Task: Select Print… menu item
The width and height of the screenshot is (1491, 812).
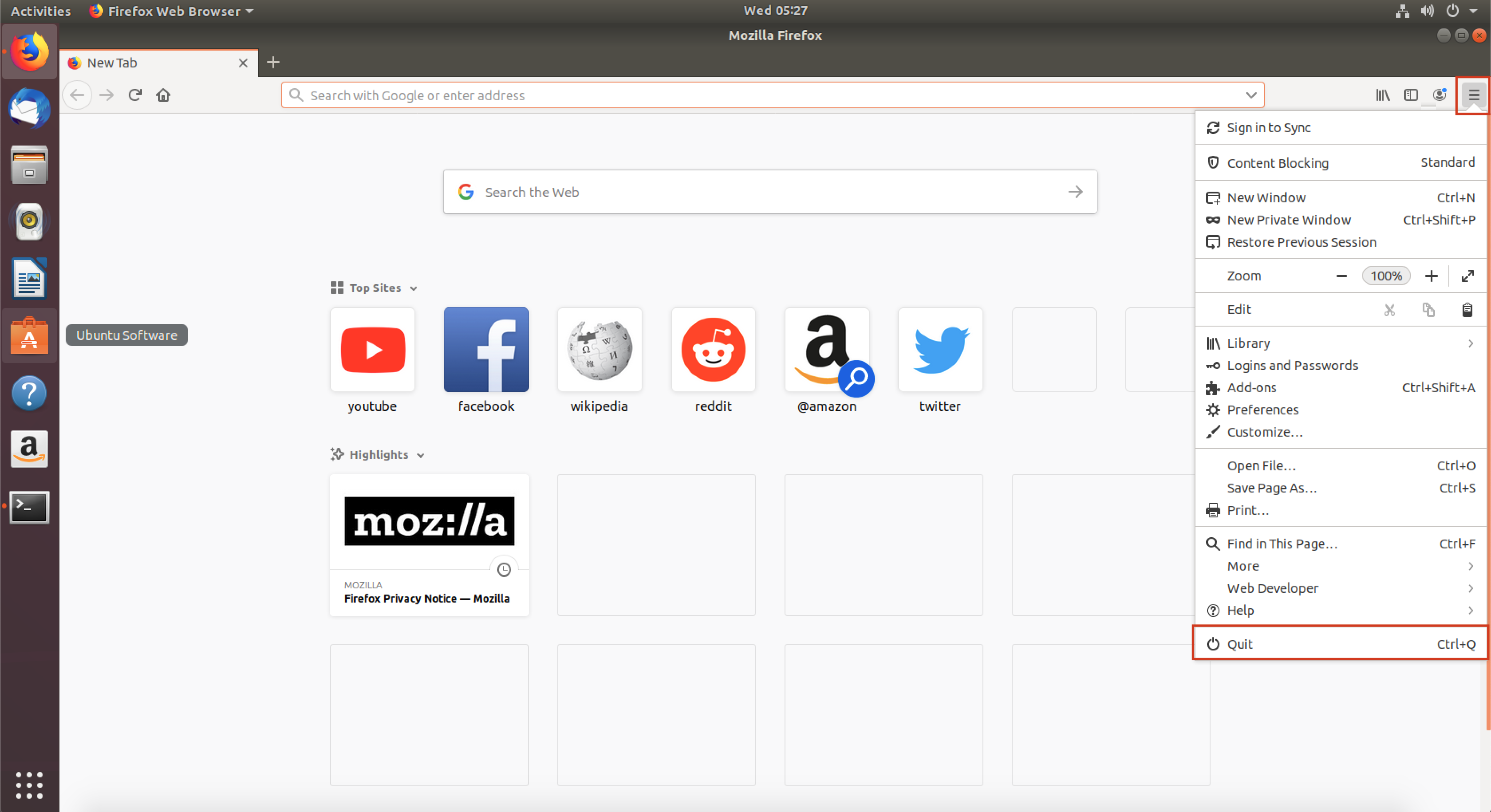Action: pos(1340,510)
